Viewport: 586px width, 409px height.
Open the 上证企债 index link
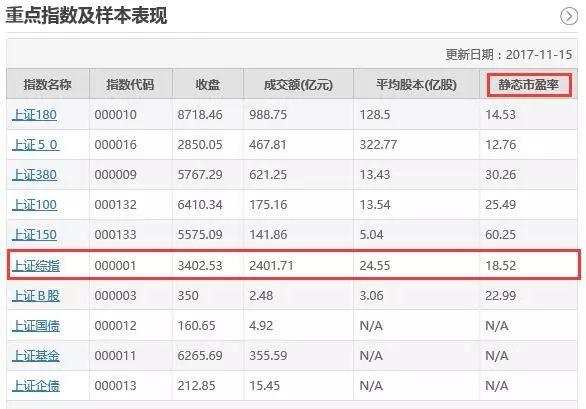36,385
